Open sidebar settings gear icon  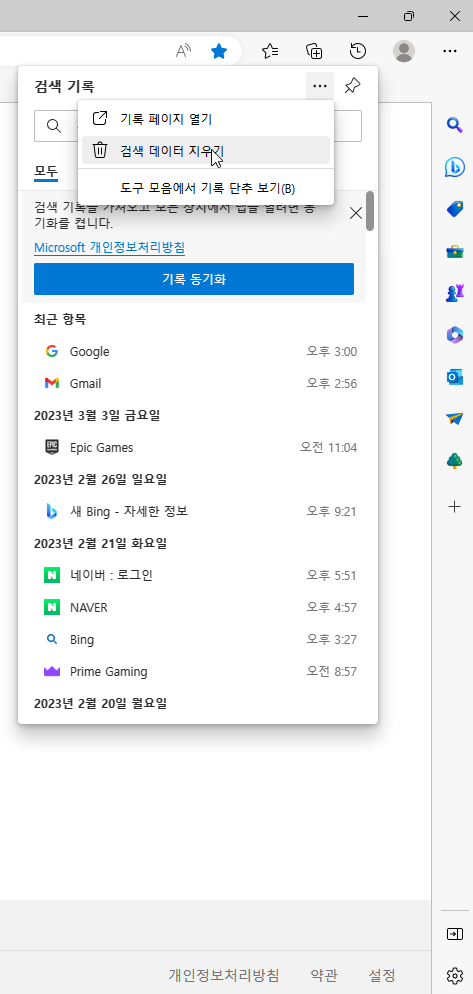pos(455,975)
